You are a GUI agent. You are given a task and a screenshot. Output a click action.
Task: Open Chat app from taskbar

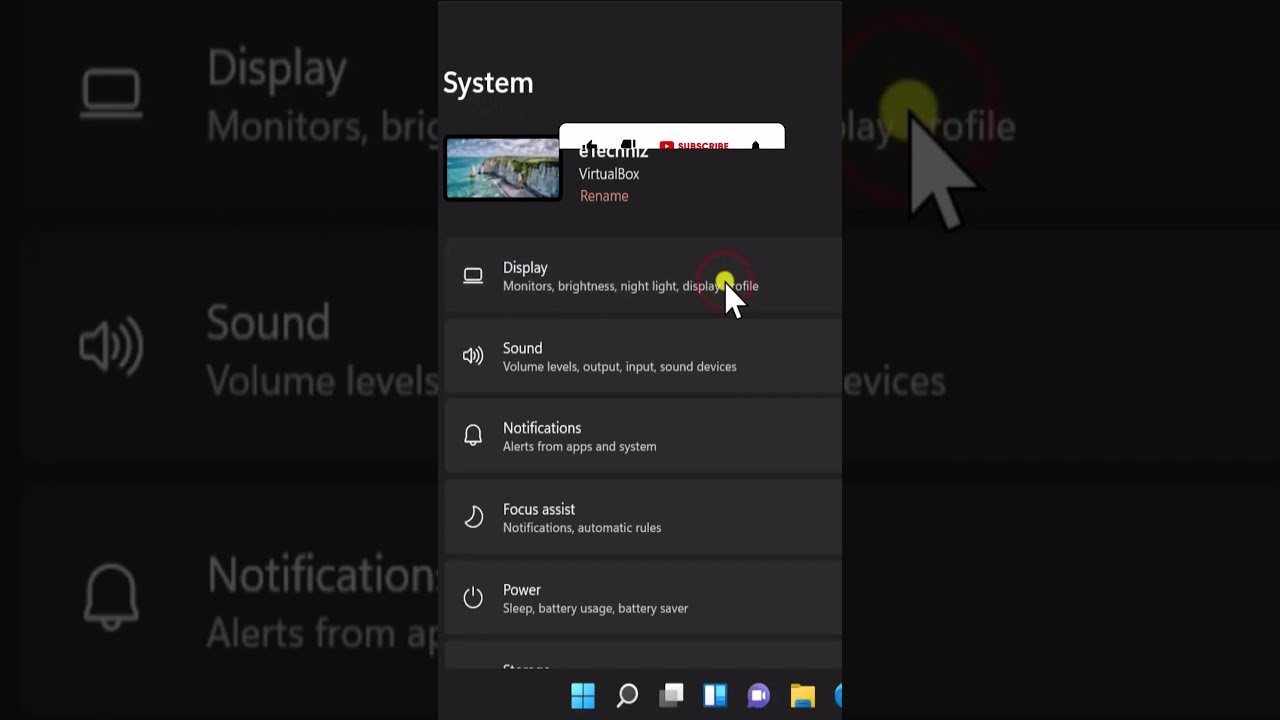coord(759,695)
